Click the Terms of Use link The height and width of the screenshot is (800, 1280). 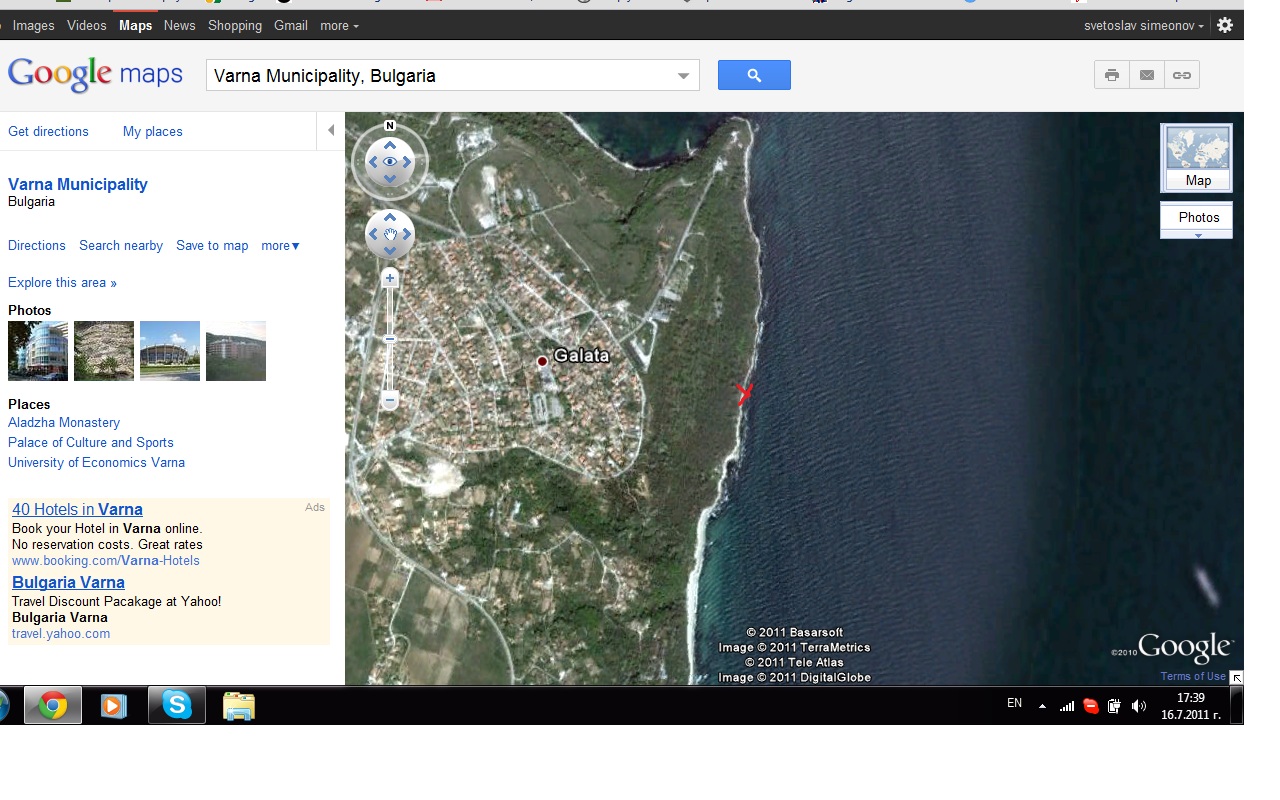[x=1193, y=677]
